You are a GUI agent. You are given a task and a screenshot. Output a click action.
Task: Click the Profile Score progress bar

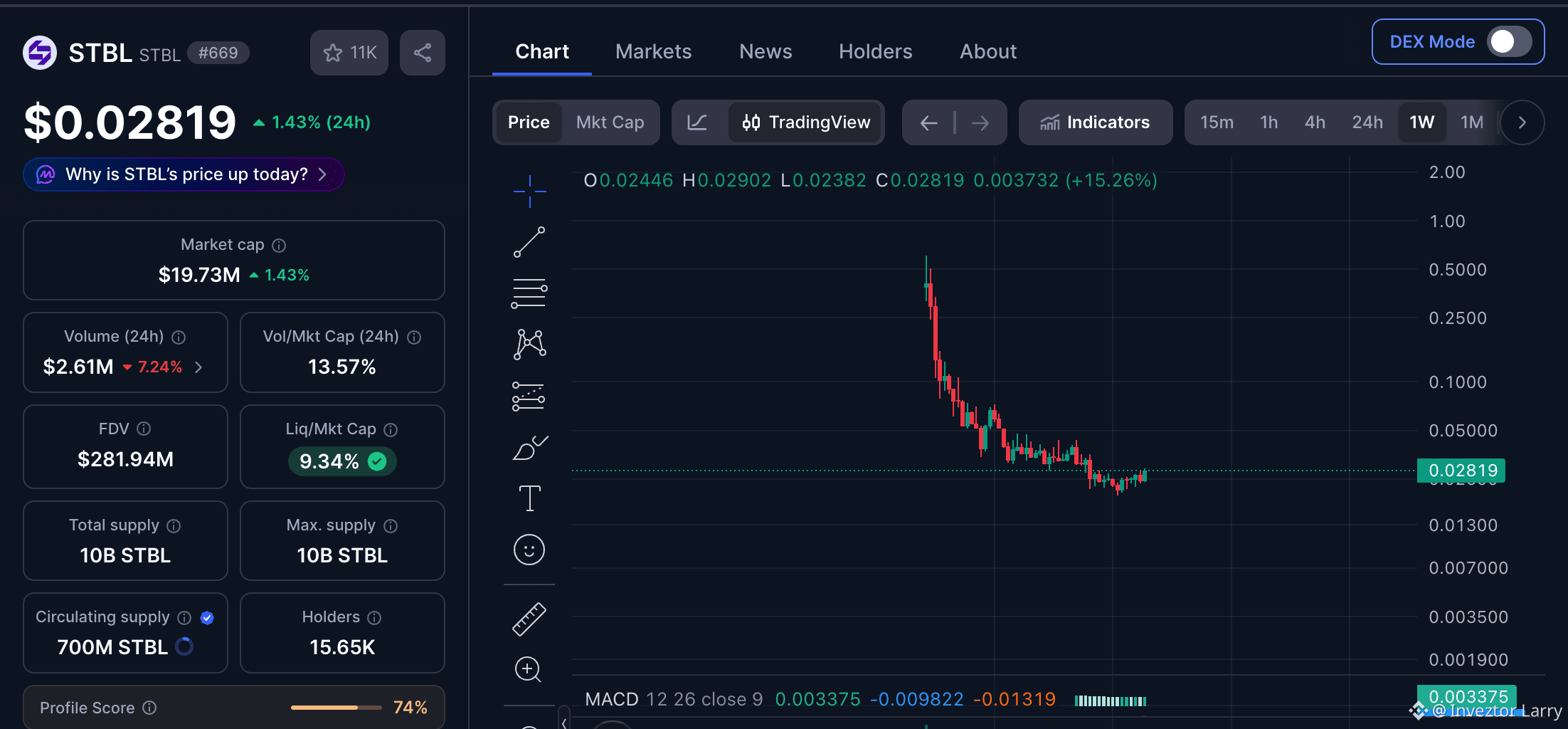(x=336, y=708)
